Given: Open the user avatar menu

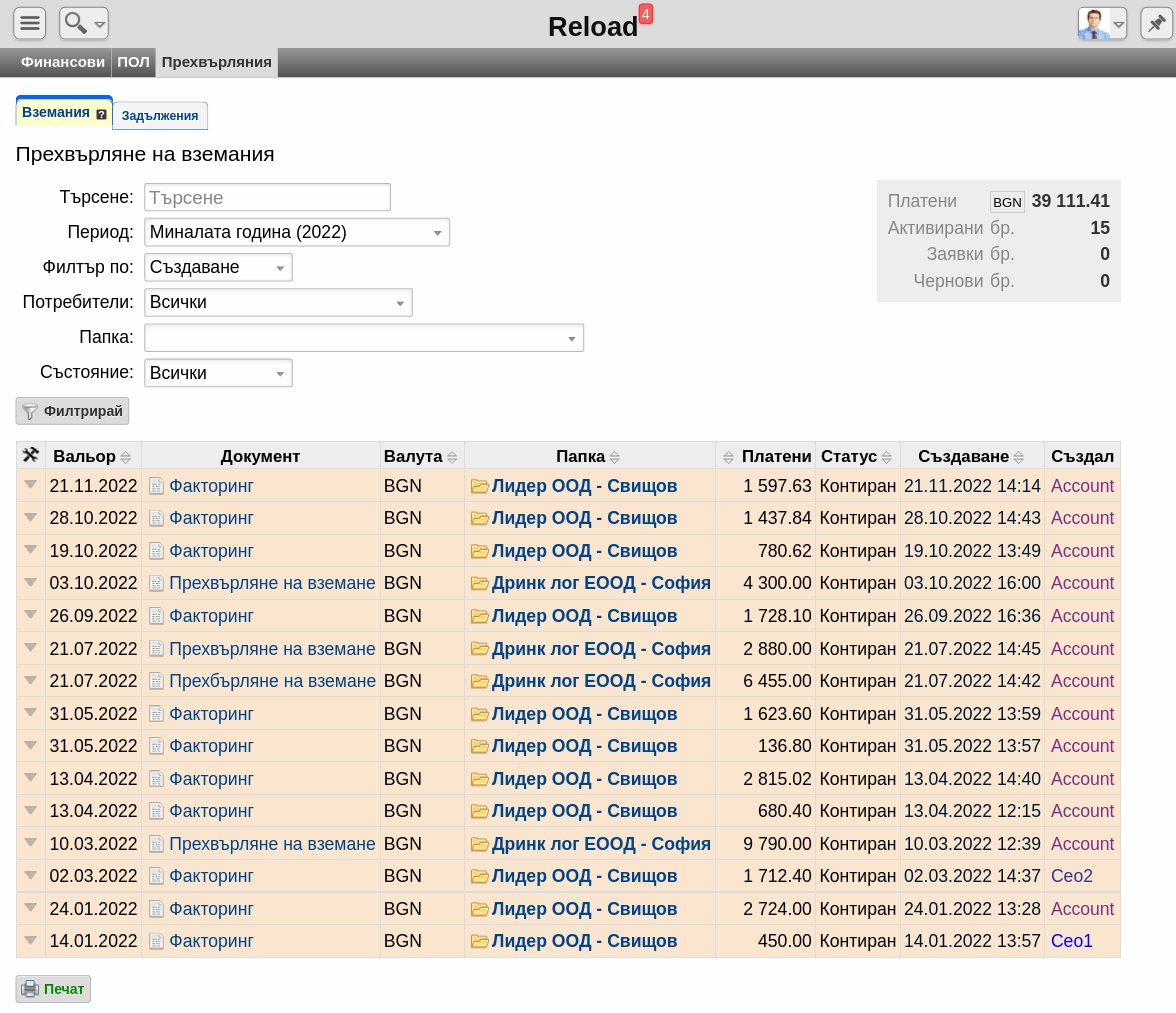Looking at the screenshot, I should (1102, 23).
